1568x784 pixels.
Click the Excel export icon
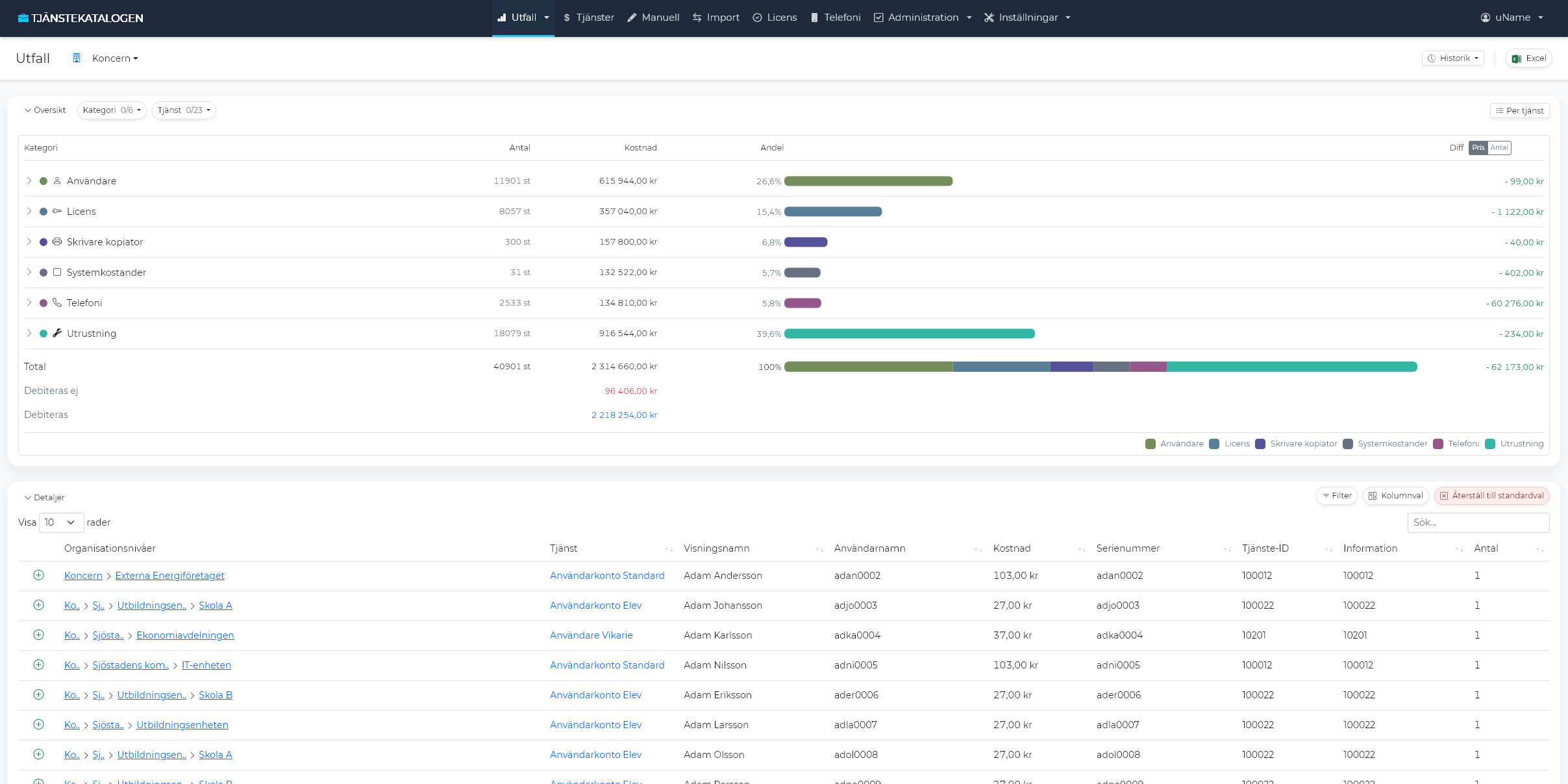click(x=1517, y=58)
